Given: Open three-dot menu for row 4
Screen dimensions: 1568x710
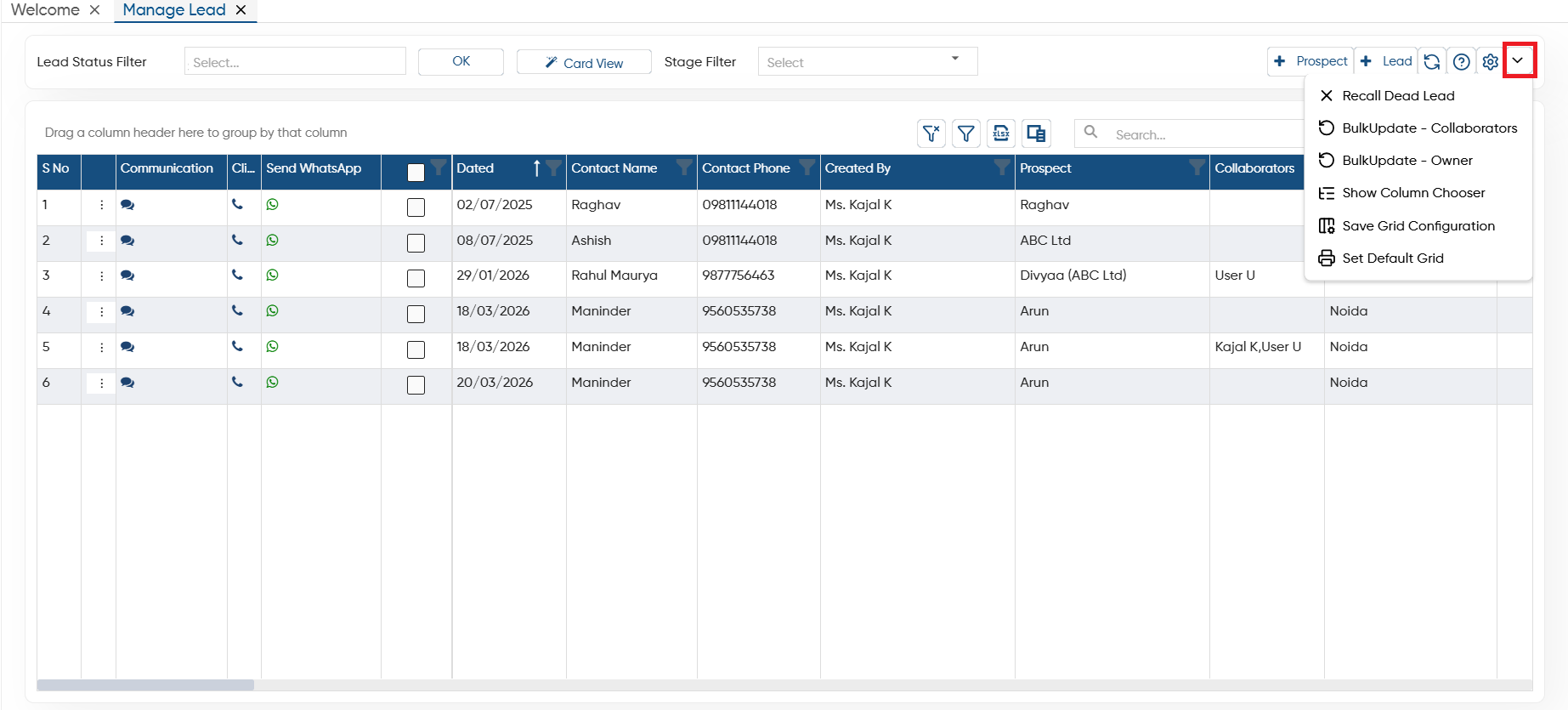Looking at the screenshot, I should (101, 311).
